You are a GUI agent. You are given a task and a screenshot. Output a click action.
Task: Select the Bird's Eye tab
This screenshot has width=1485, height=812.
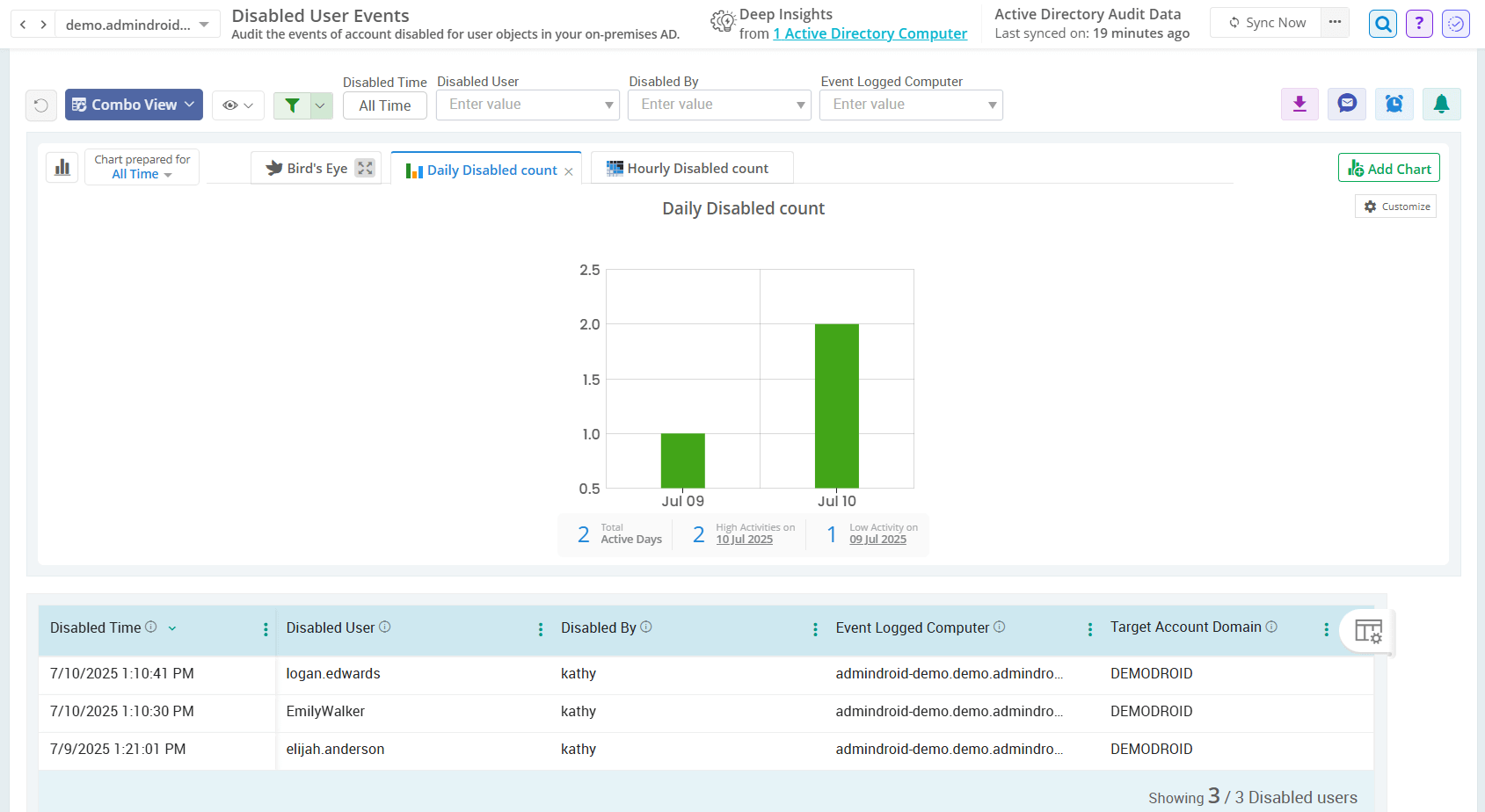308,169
